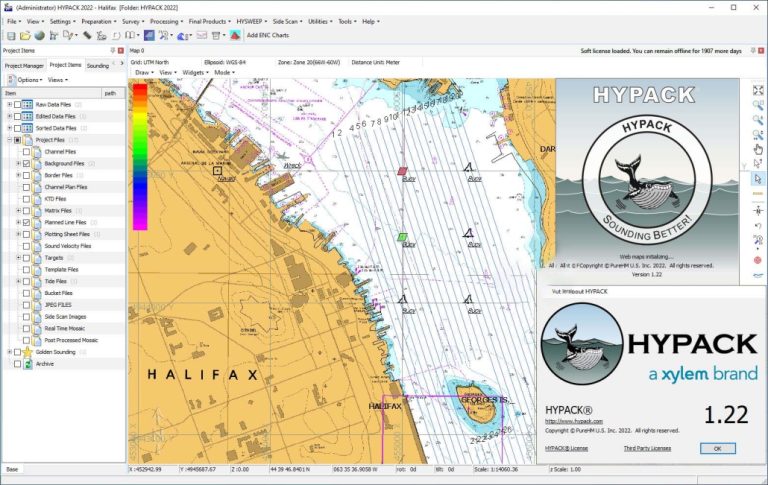
Task: Check the Edited Data Files checkbox
Action: point(17,116)
